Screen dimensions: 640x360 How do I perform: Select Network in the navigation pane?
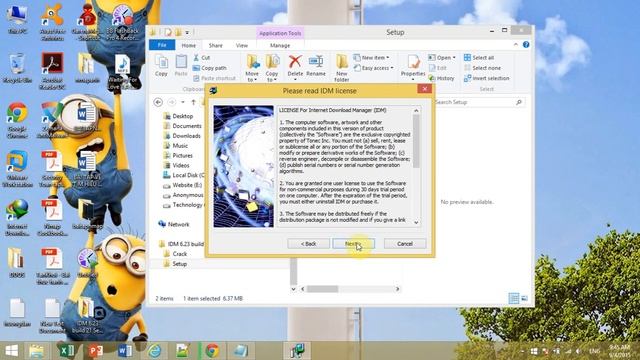174,224
